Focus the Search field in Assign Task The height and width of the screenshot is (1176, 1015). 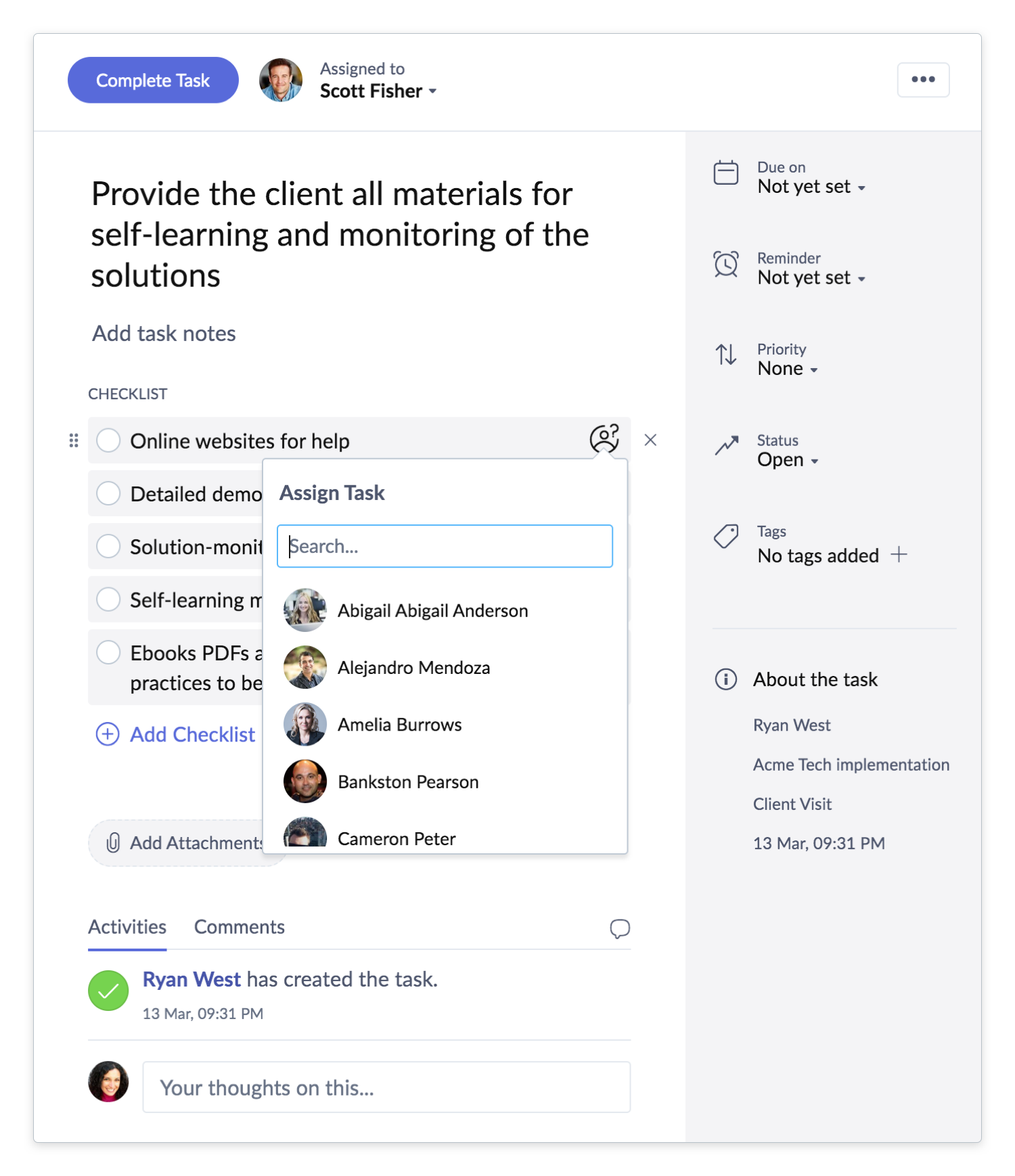coord(445,546)
